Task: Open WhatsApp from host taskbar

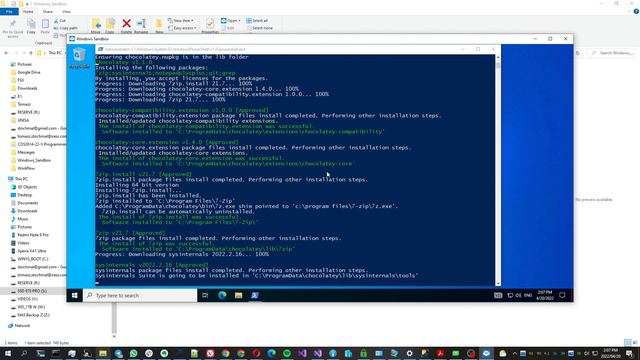Action: tap(133, 353)
